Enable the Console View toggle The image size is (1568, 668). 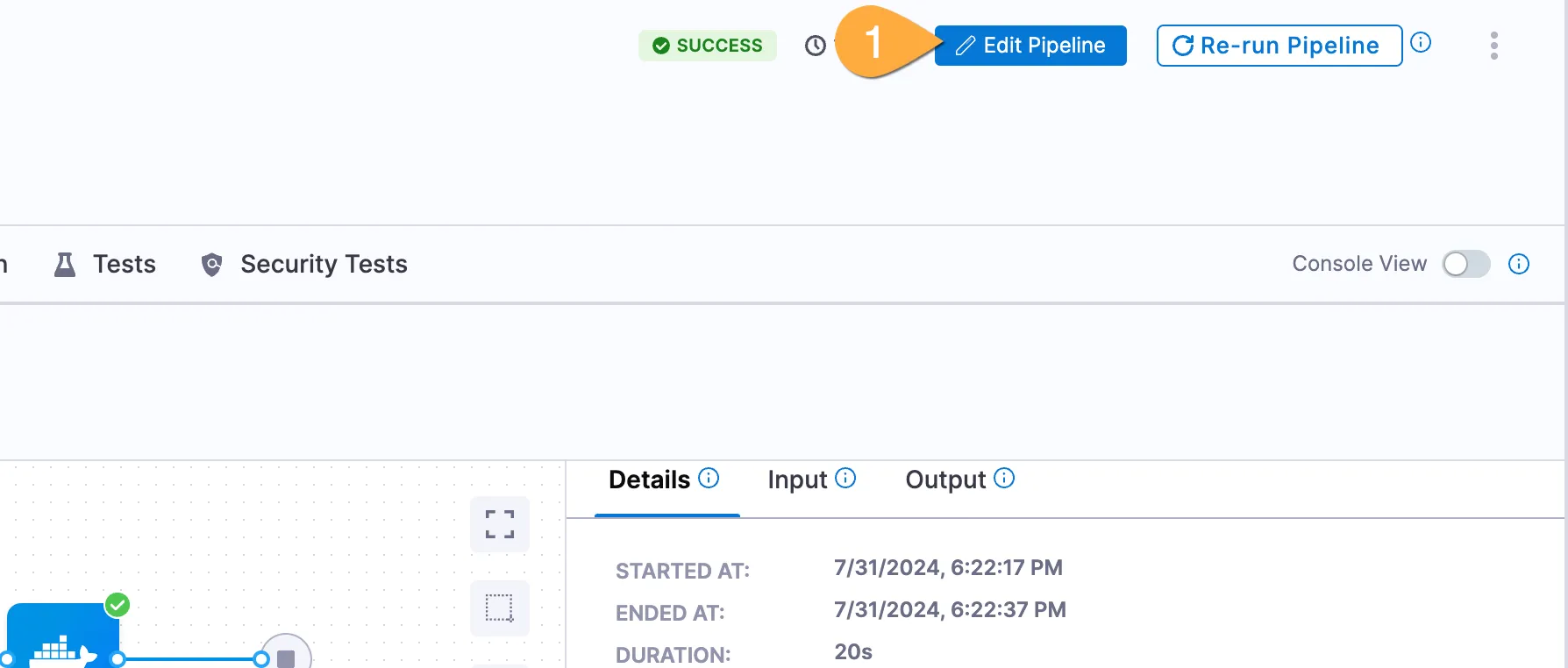[x=1465, y=264]
